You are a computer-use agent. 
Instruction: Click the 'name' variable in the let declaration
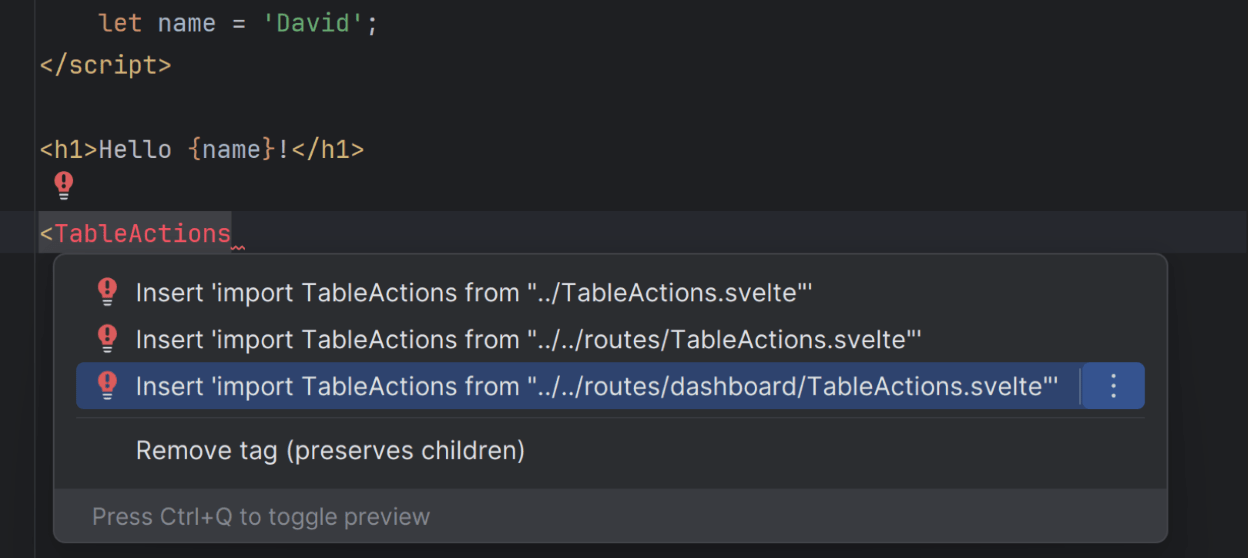click(x=186, y=23)
